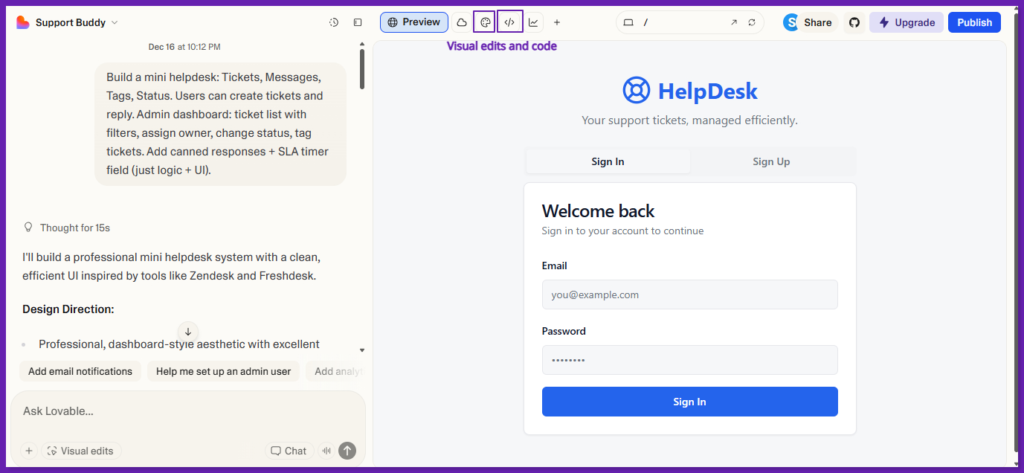Screen dimensions: 1024x473
Task: Toggle Chat mode button
Action: 287,451
